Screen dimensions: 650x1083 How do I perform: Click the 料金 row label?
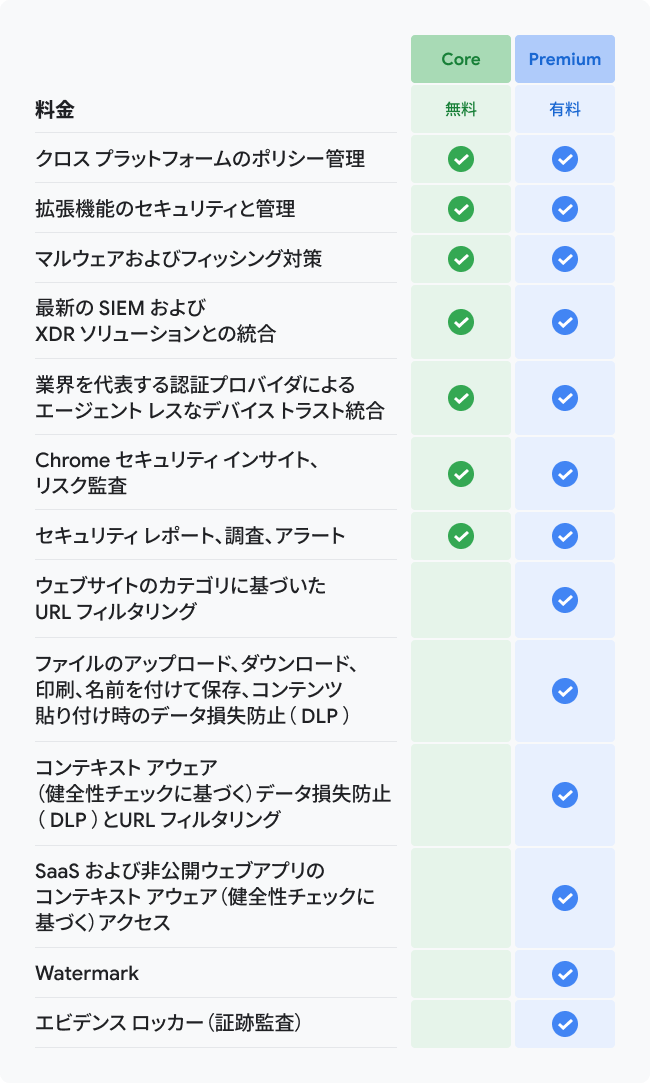[55, 110]
